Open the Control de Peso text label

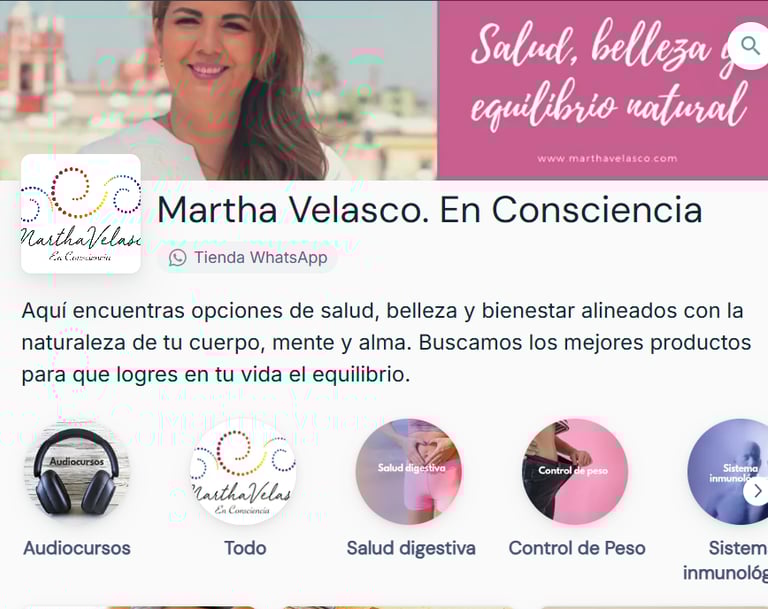coord(577,548)
